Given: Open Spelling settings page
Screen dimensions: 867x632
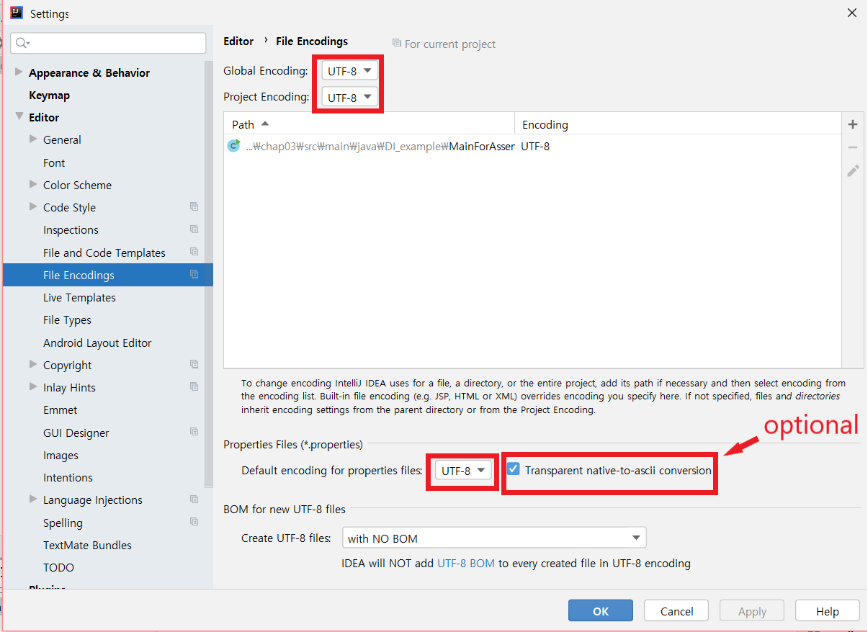Looking at the screenshot, I should tap(62, 523).
